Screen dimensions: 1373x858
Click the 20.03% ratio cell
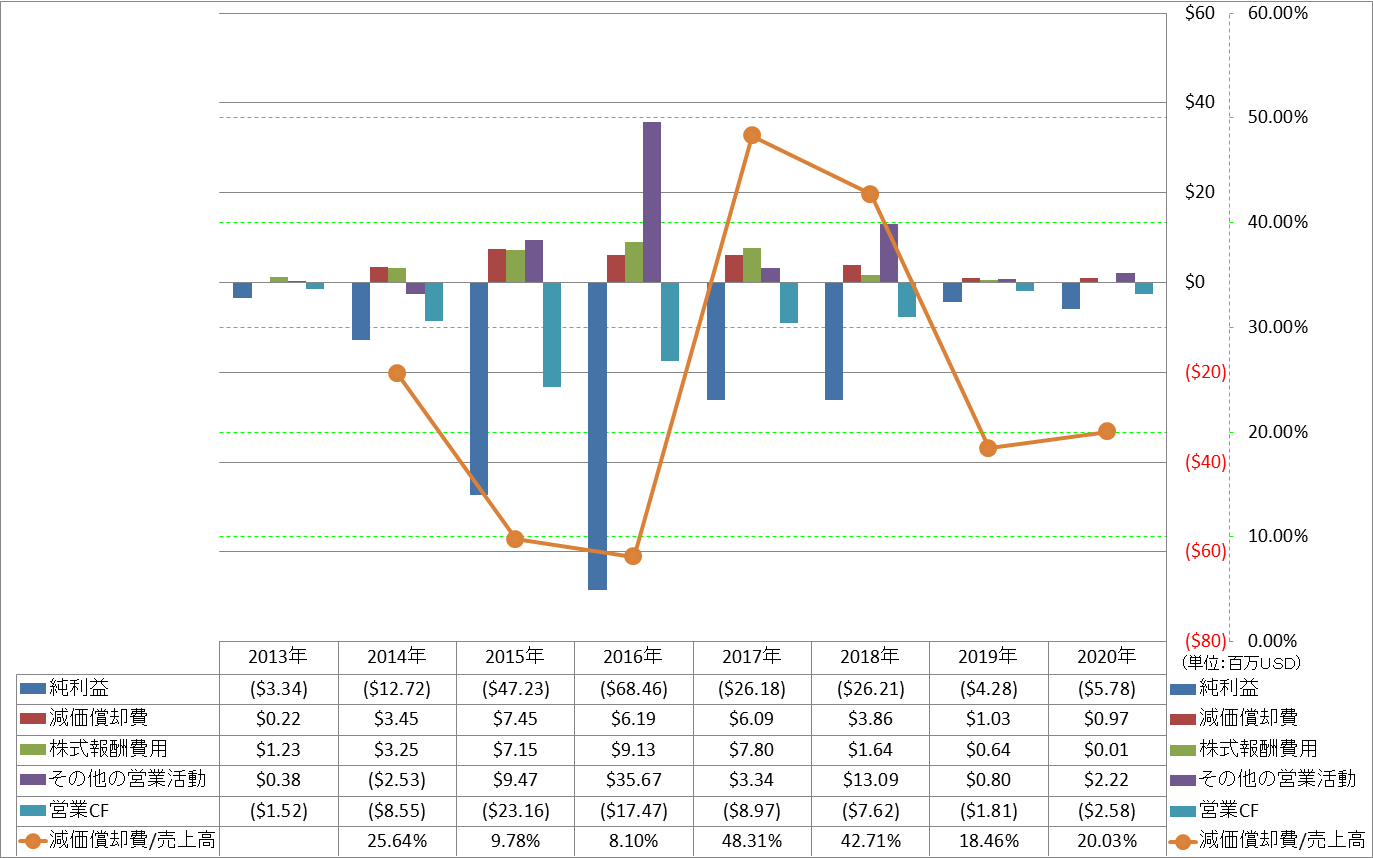point(1107,841)
